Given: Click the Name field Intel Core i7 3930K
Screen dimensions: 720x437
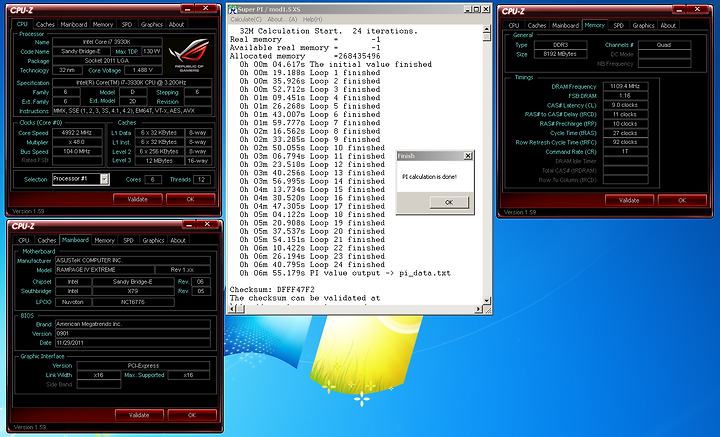Looking at the screenshot, I should point(107,42).
